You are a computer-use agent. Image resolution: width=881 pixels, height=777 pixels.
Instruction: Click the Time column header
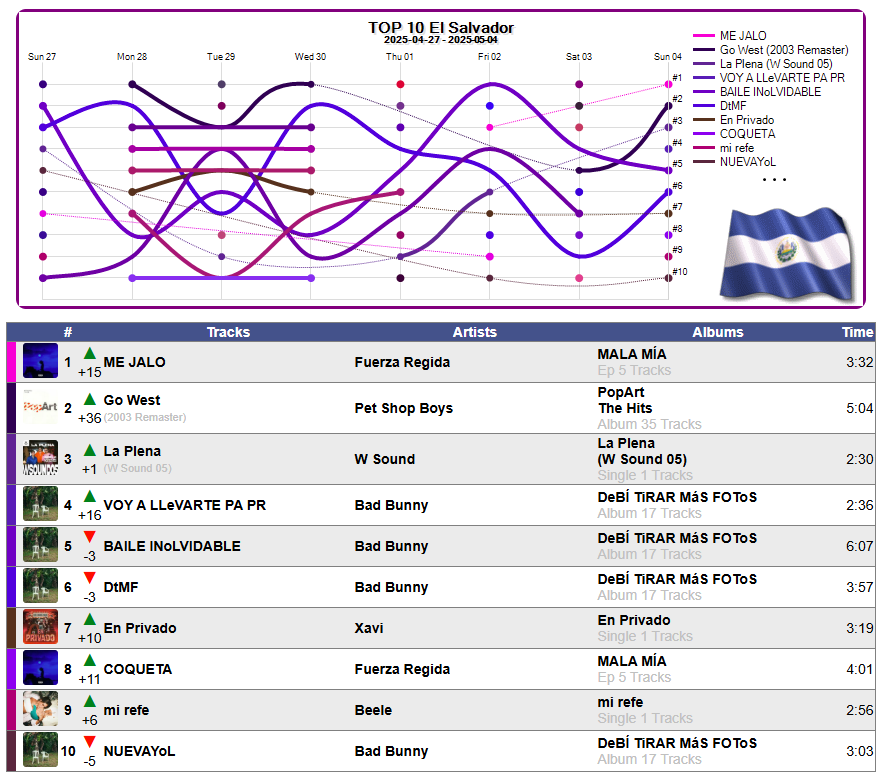point(857,332)
